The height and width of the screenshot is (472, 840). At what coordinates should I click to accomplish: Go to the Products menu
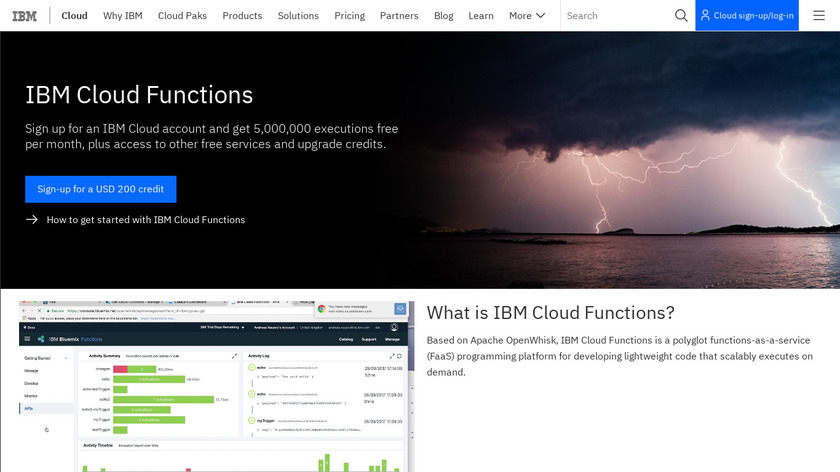[242, 16]
